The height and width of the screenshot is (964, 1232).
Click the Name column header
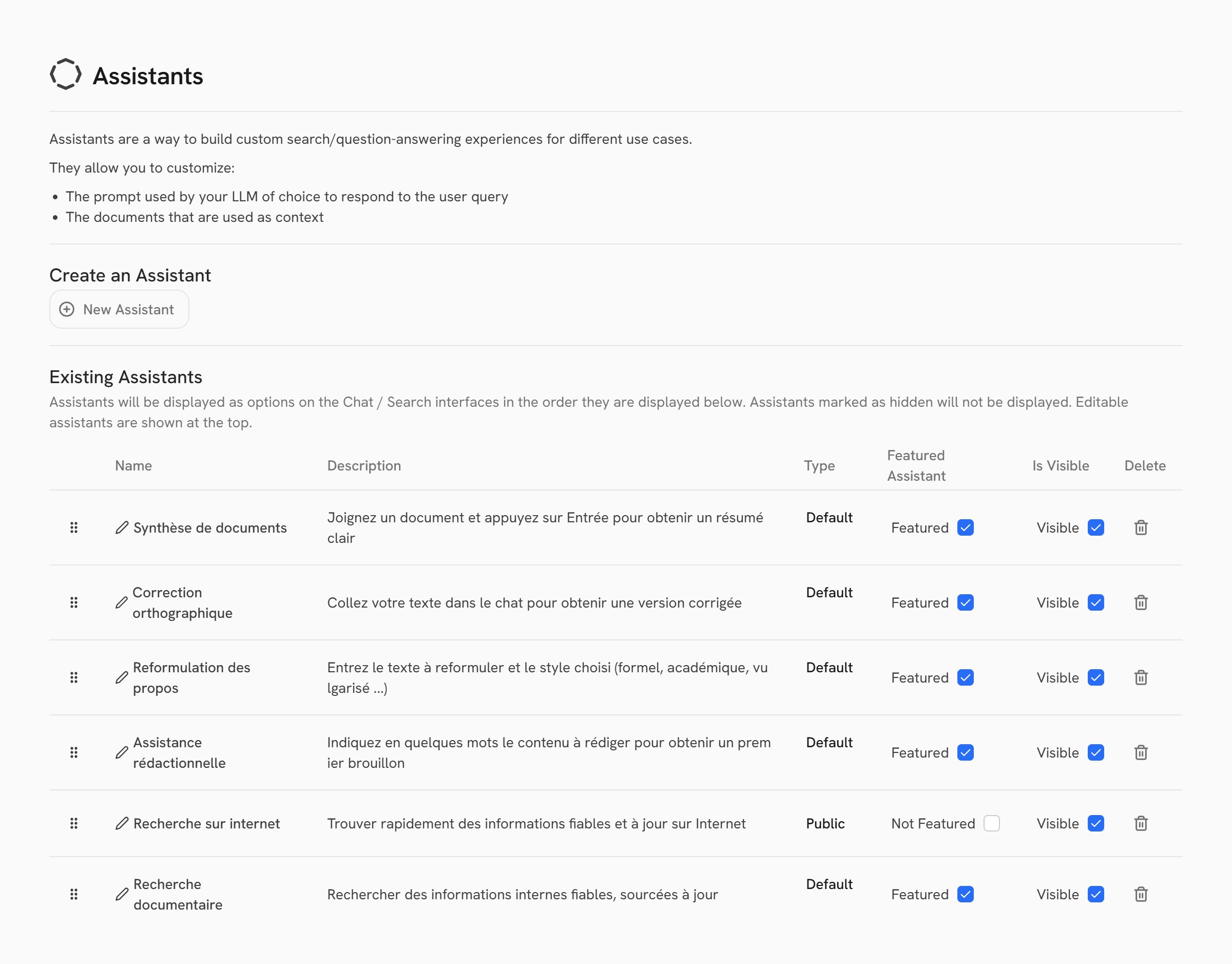pos(133,466)
